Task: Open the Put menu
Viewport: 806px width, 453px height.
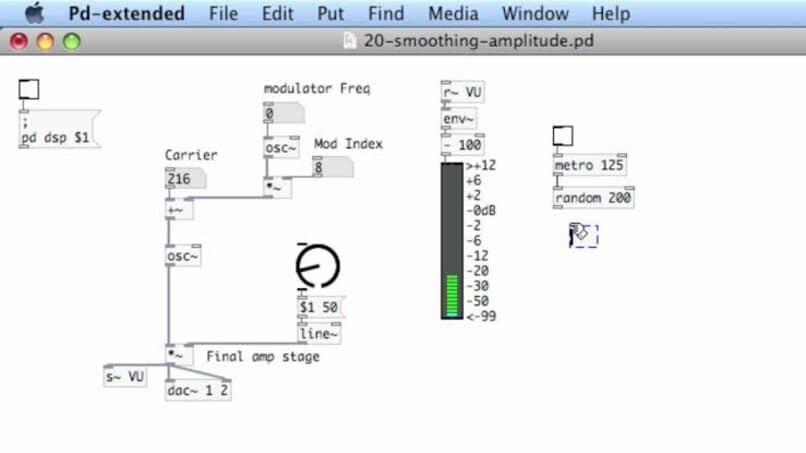Action: pyautogui.click(x=330, y=14)
